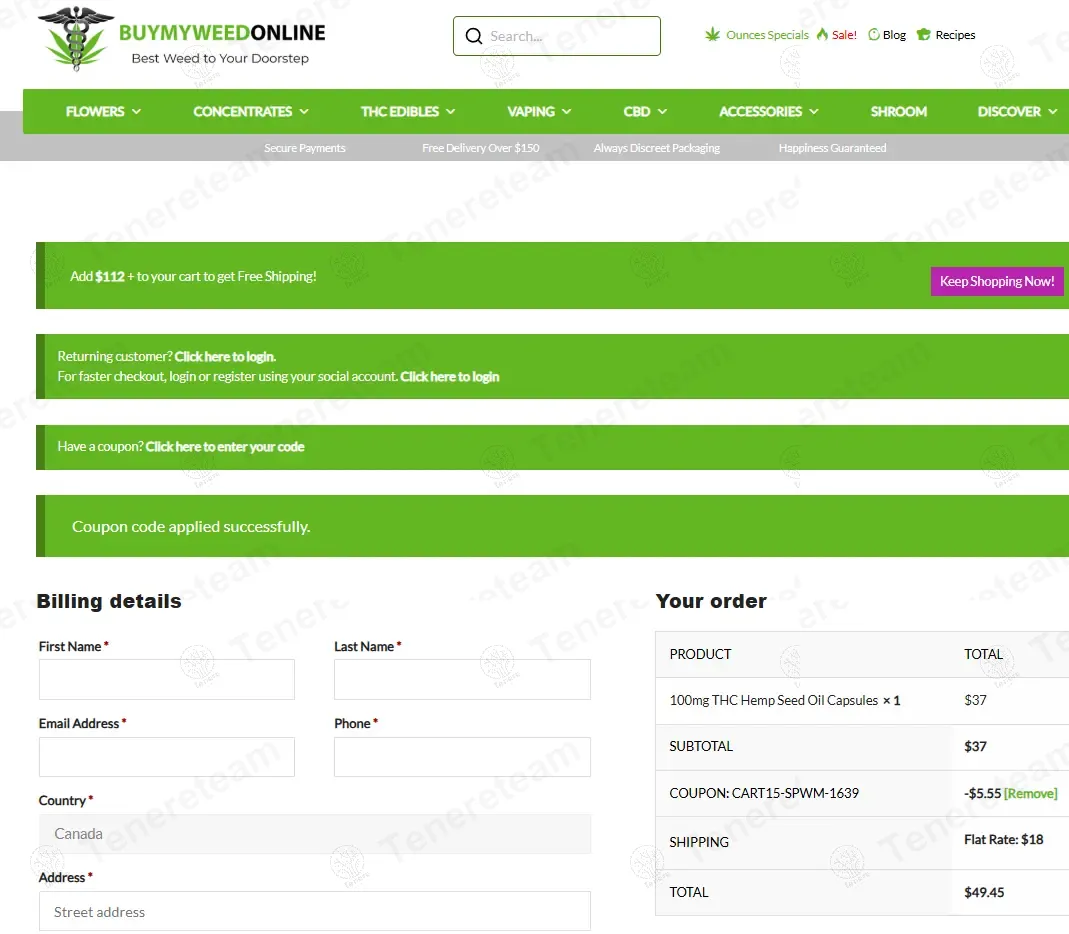This screenshot has width=1069, height=934.
Task: Expand the Vaping dropdown chevron
Action: (567, 111)
